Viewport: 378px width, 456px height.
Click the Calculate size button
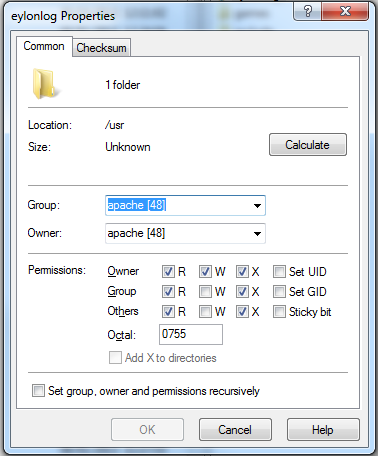pyautogui.click(x=308, y=145)
